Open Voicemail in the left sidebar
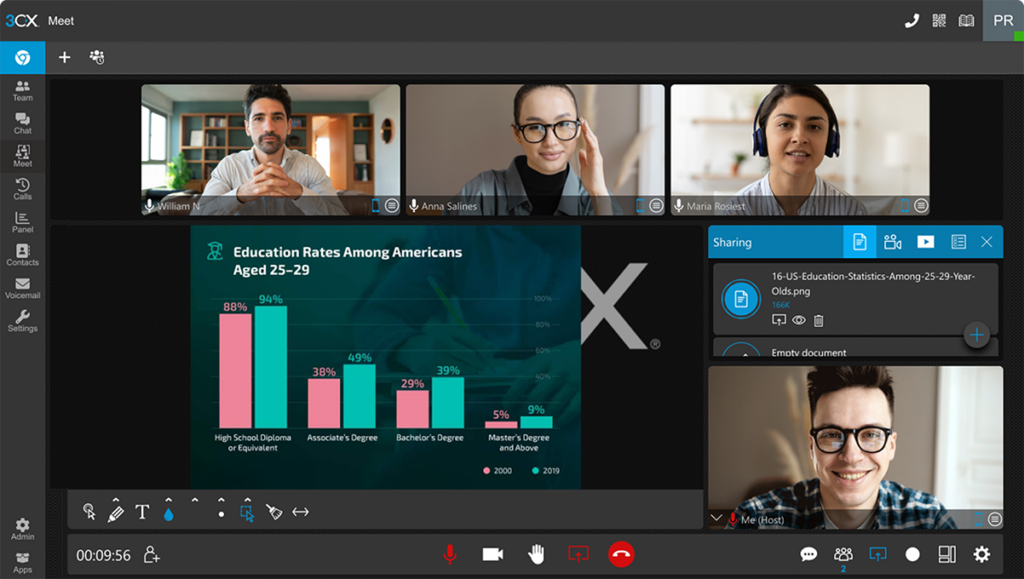Viewport: 1024px width, 579px height. 22,288
